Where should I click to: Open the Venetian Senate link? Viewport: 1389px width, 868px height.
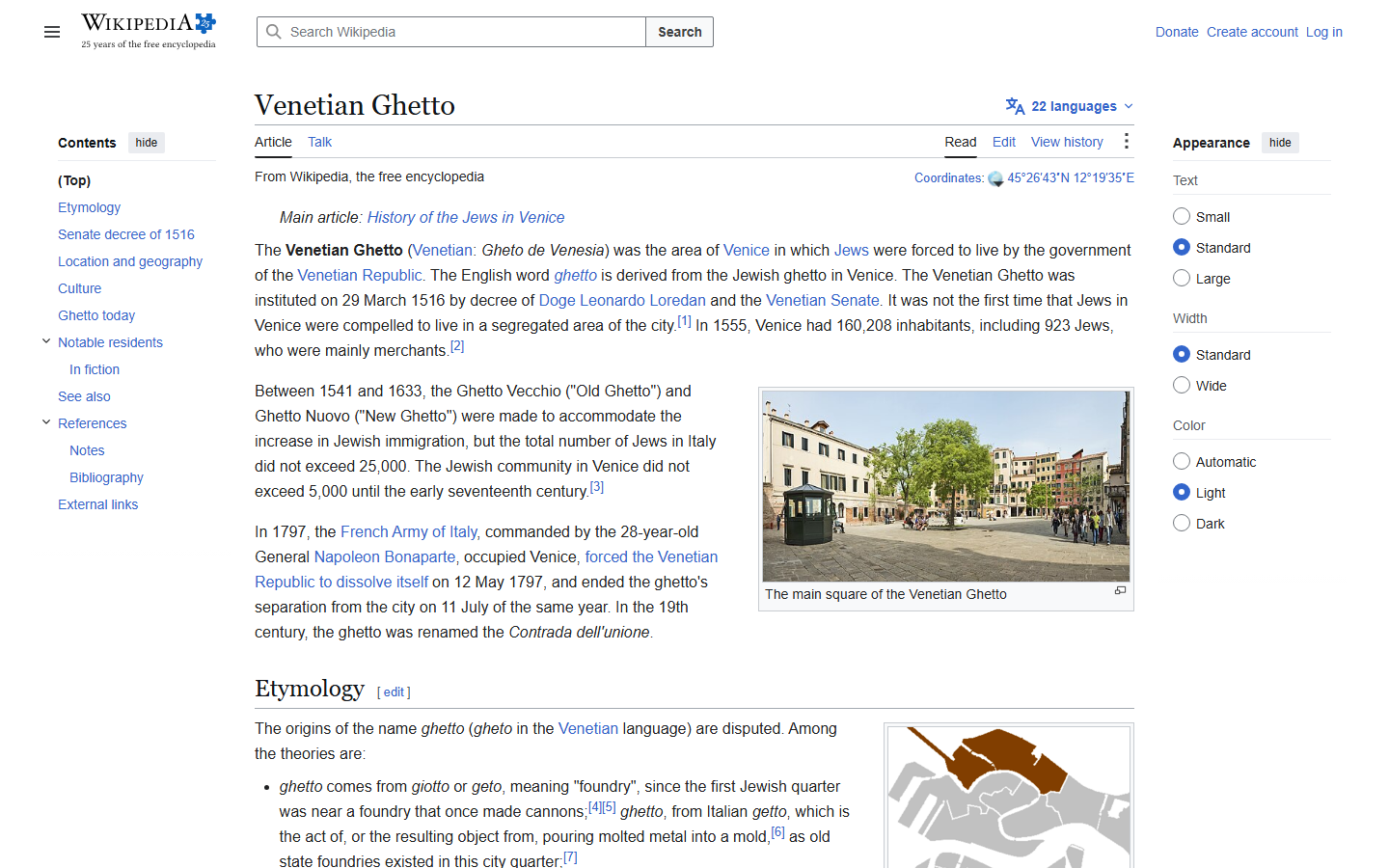823,300
